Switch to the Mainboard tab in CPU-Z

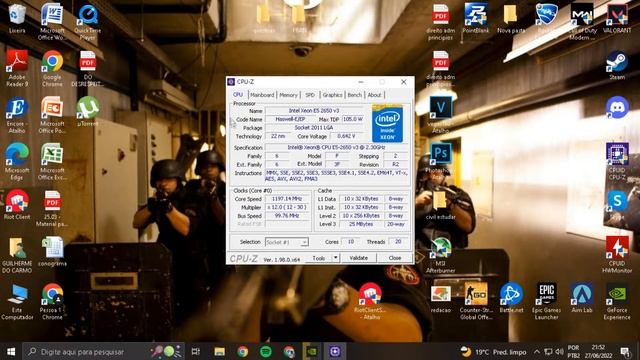(262, 95)
